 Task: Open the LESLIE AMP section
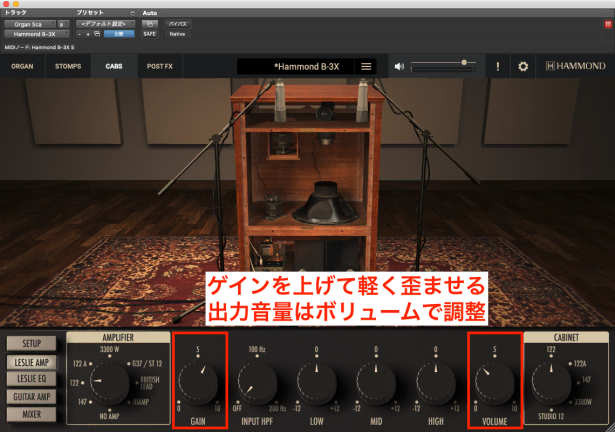pos(32,363)
